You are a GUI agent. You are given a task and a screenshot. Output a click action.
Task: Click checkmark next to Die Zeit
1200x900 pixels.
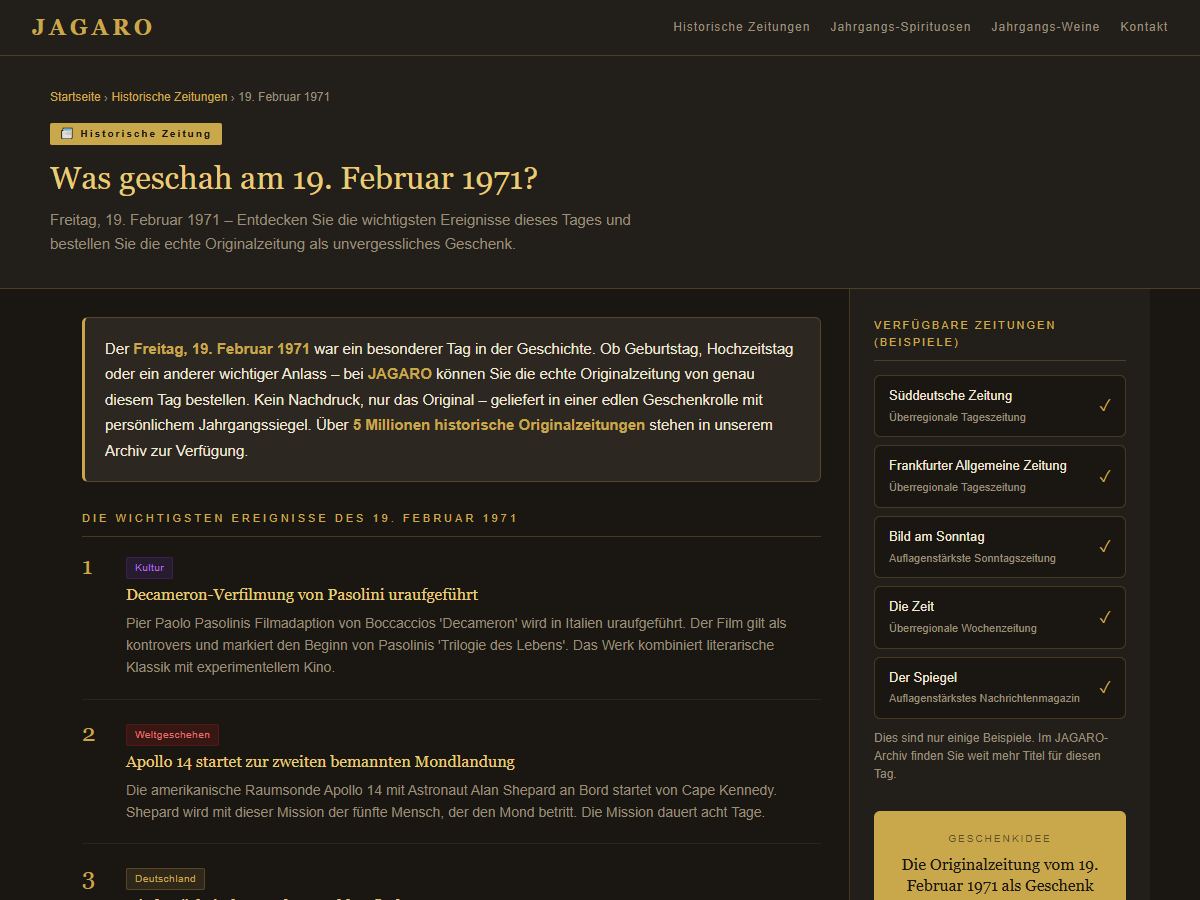1105,617
